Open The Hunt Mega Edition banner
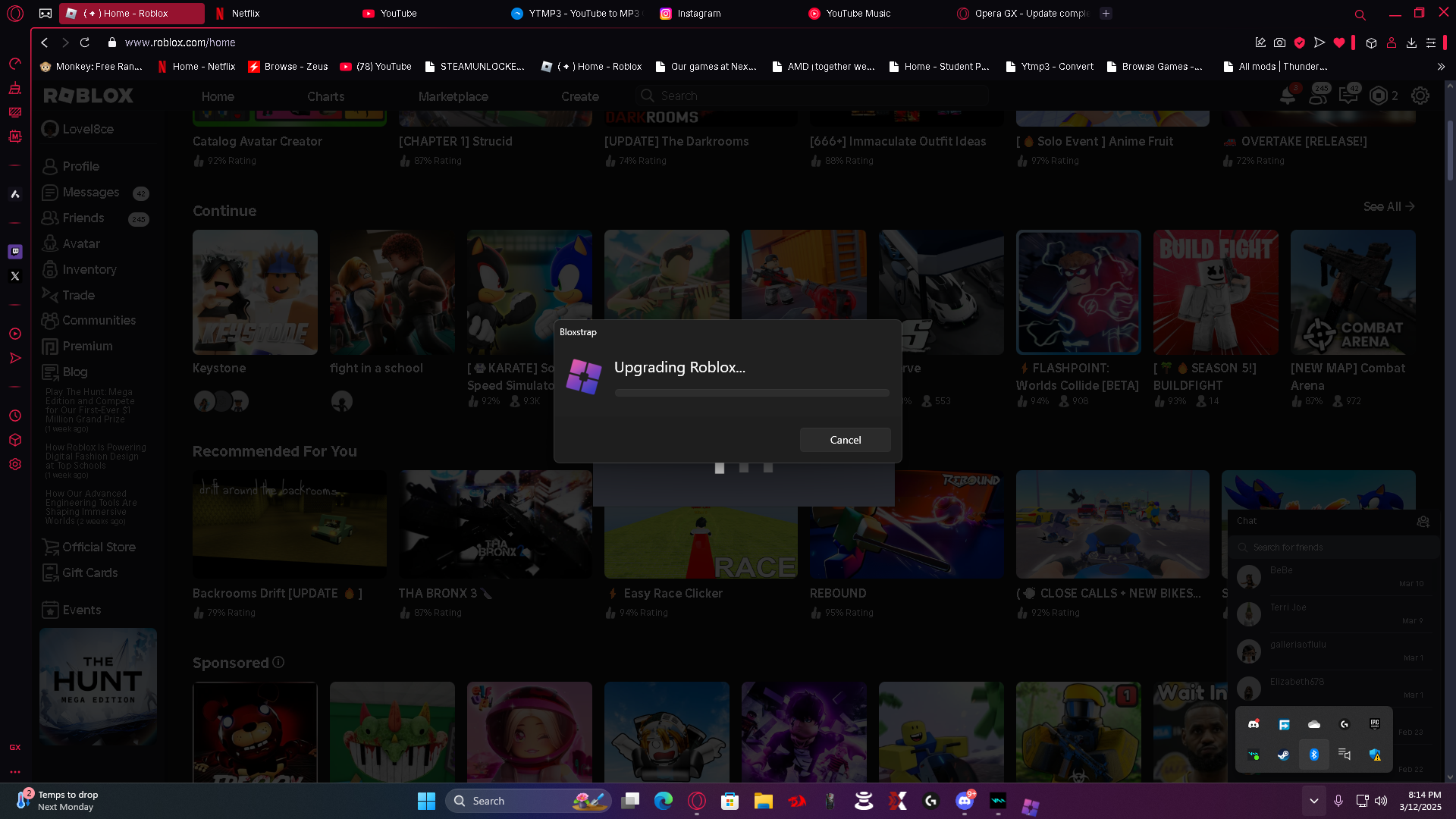Viewport: 1456px width, 819px height. [99, 687]
